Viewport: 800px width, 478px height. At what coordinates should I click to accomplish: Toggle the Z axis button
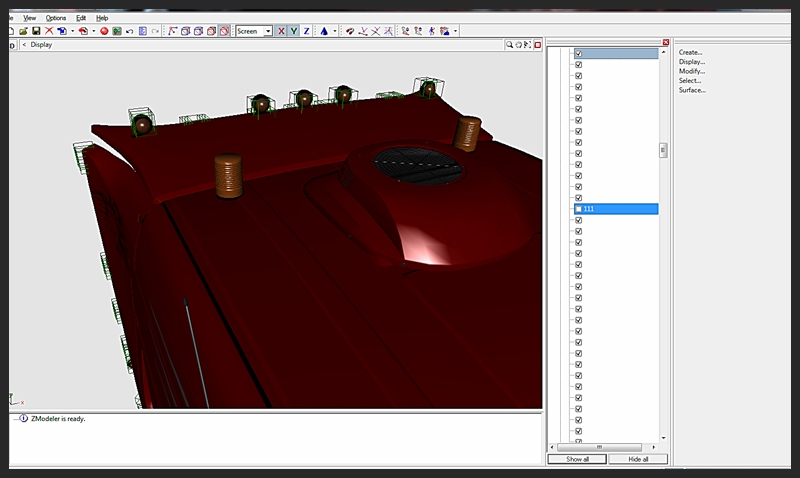306,31
